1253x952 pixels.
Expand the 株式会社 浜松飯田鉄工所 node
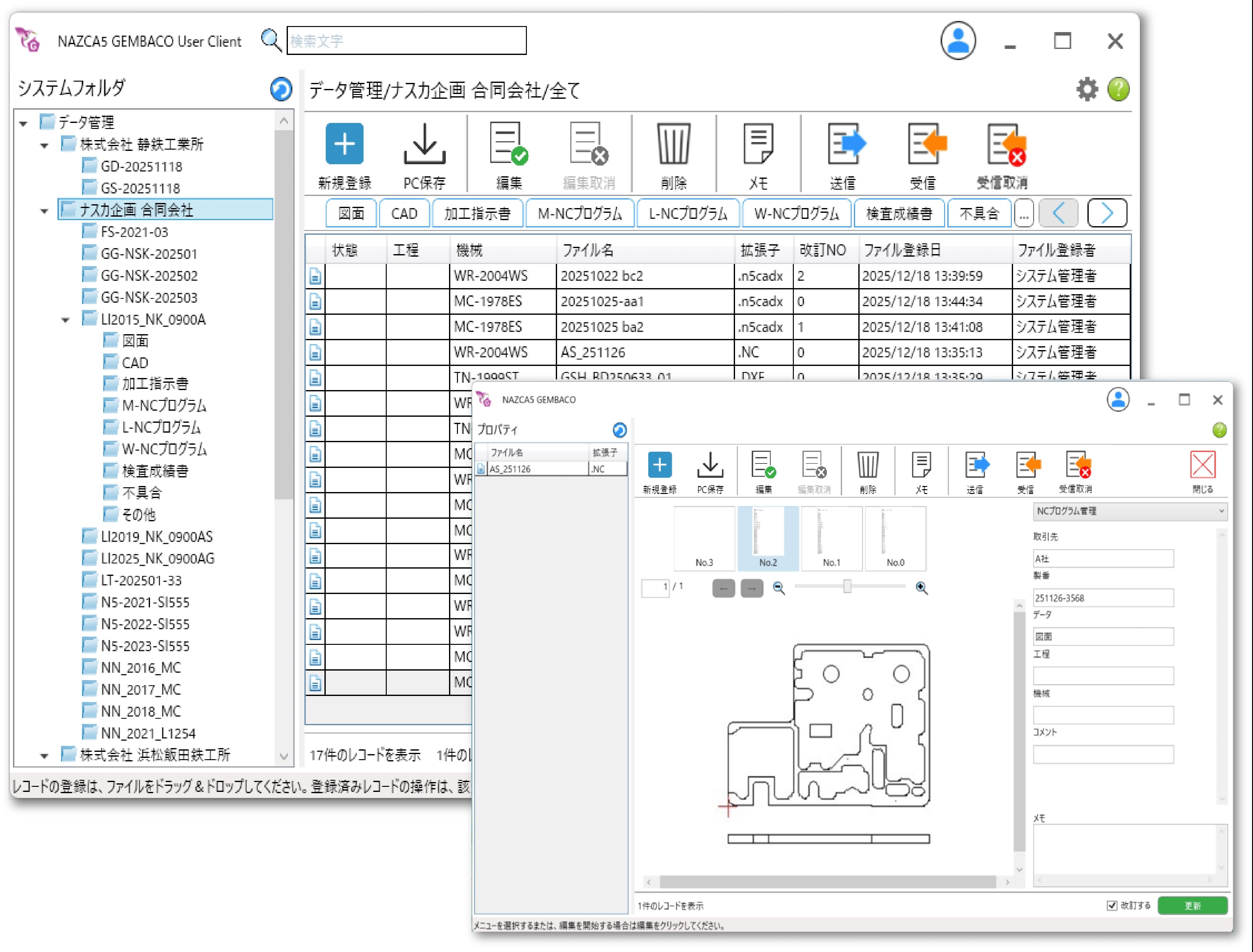pos(44,755)
